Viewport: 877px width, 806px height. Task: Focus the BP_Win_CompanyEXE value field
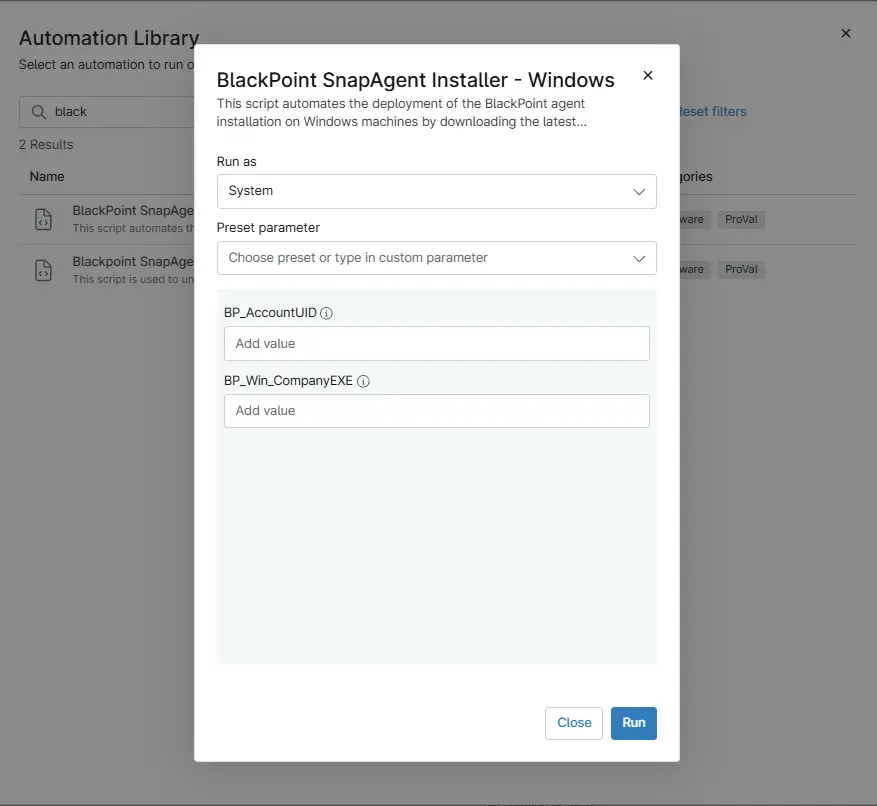pyautogui.click(x=436, y=411)
